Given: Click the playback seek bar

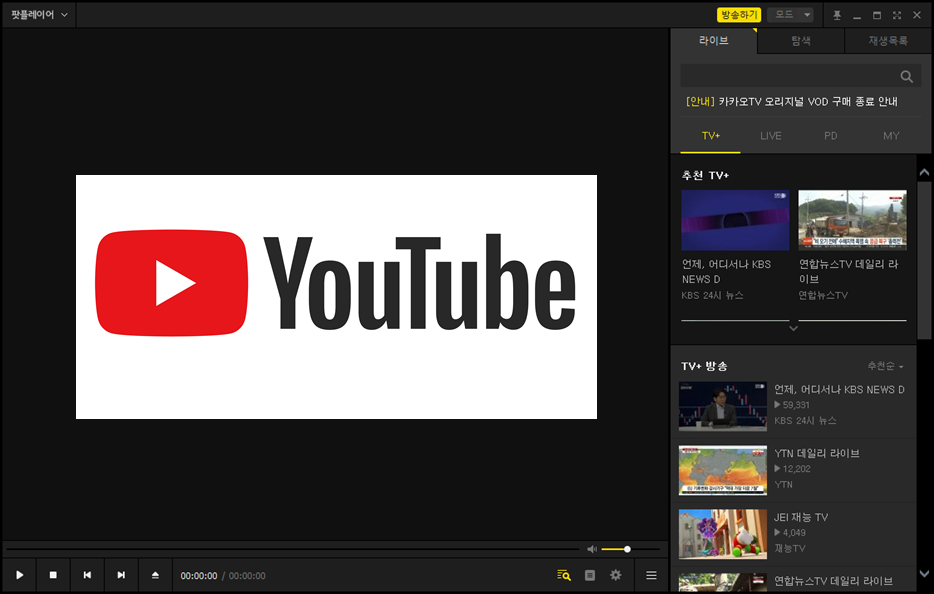Looking at the screenshot, I should coord(292,549).
